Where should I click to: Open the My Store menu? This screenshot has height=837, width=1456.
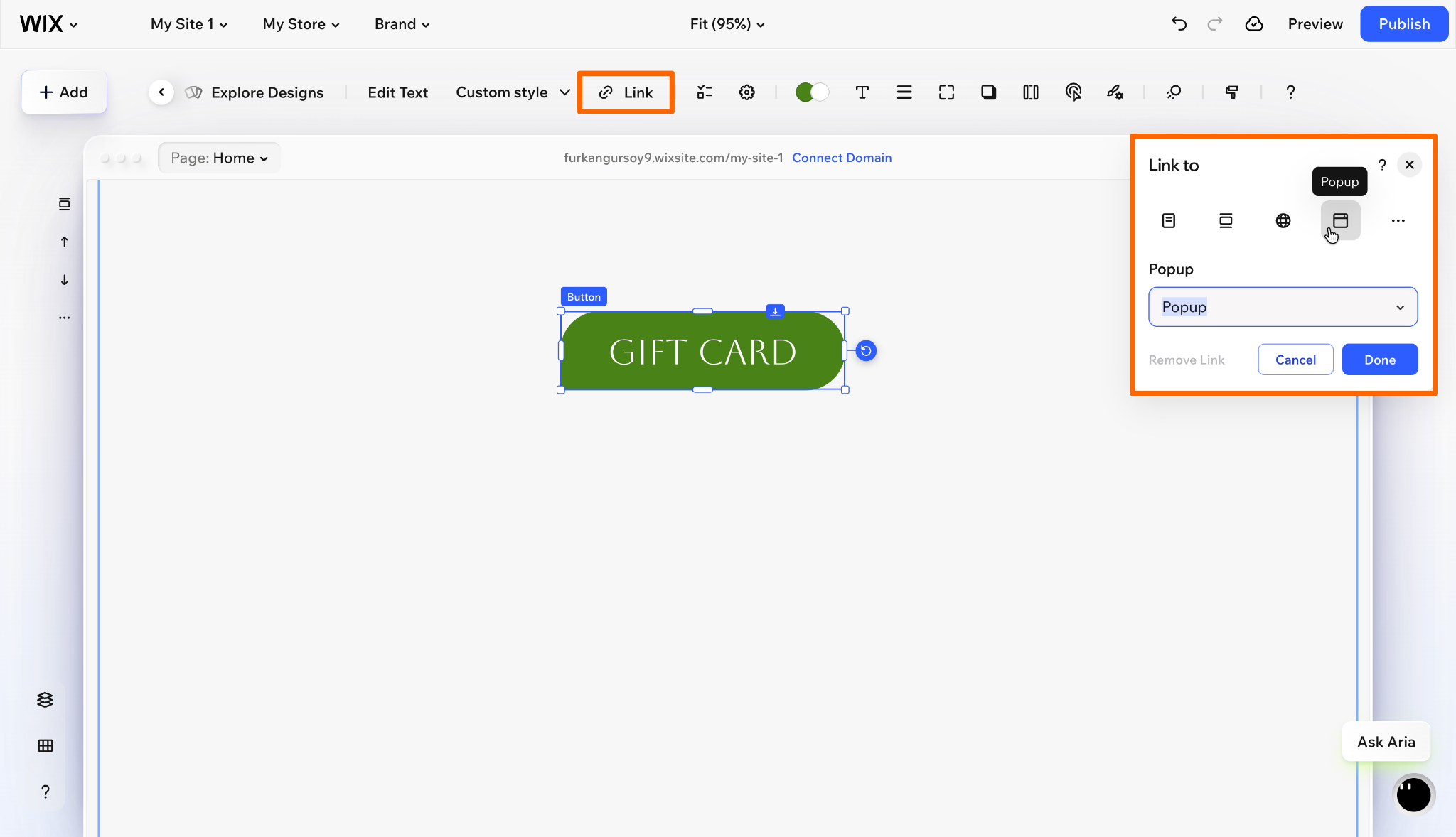click(301, 24)
